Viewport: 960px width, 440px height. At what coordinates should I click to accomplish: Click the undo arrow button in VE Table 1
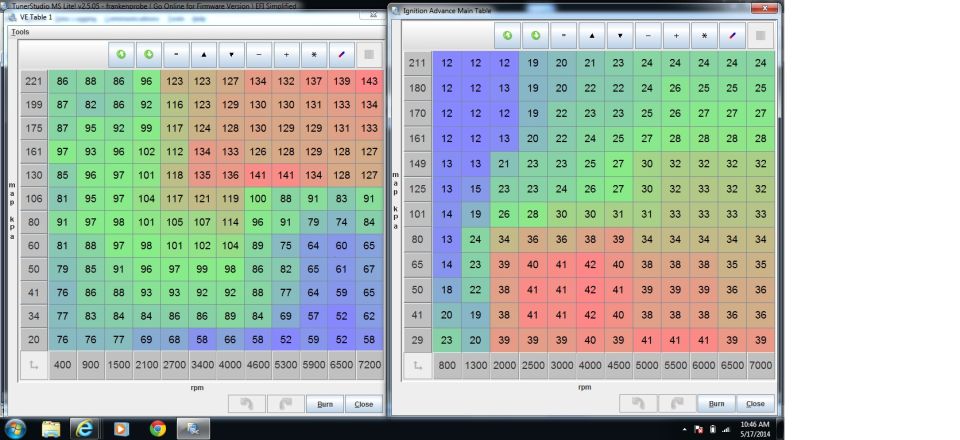pyautogui.click(x=247, y=404)
